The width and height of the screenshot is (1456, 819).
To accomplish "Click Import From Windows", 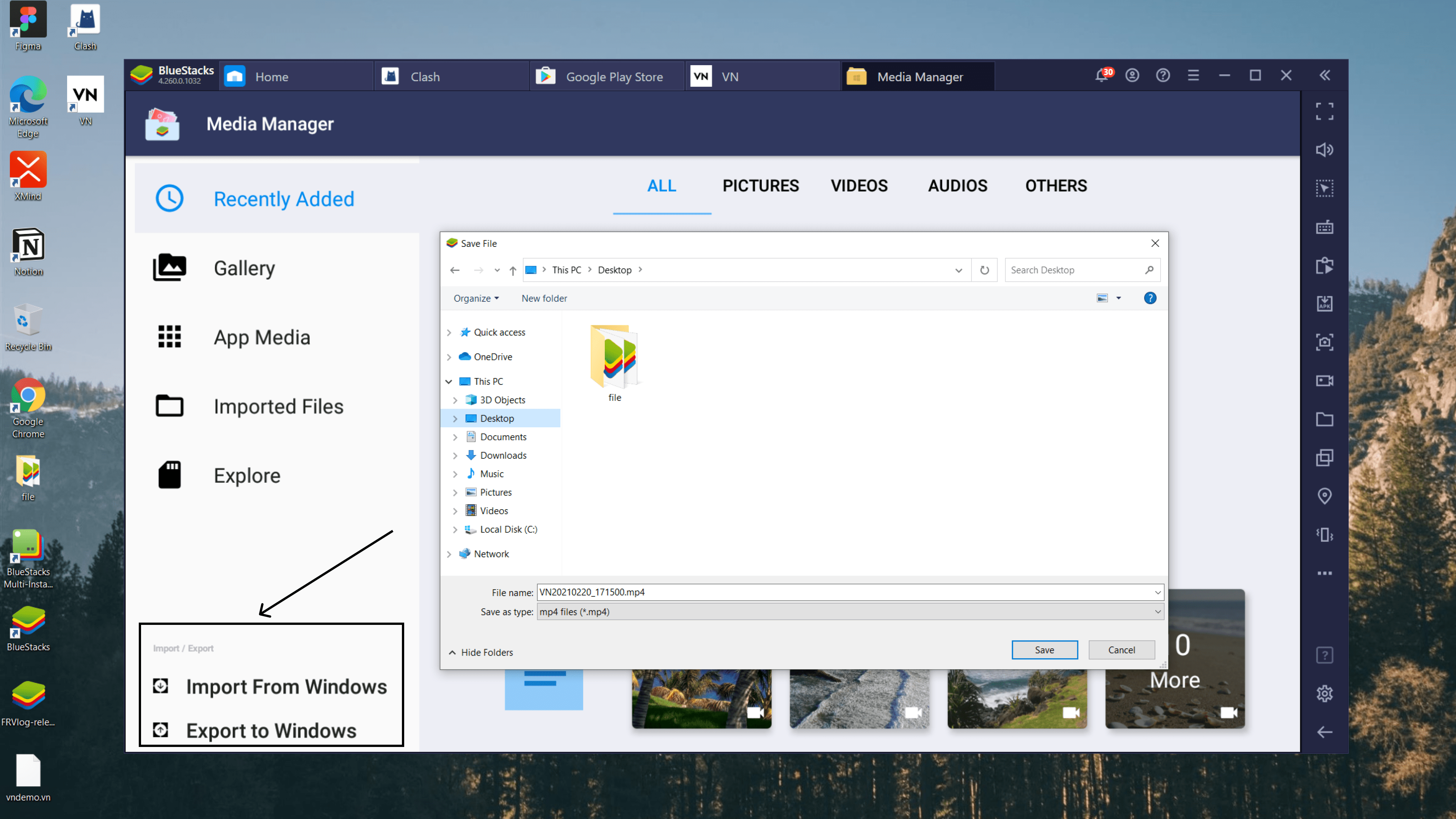I will click(x=286, y=686).
